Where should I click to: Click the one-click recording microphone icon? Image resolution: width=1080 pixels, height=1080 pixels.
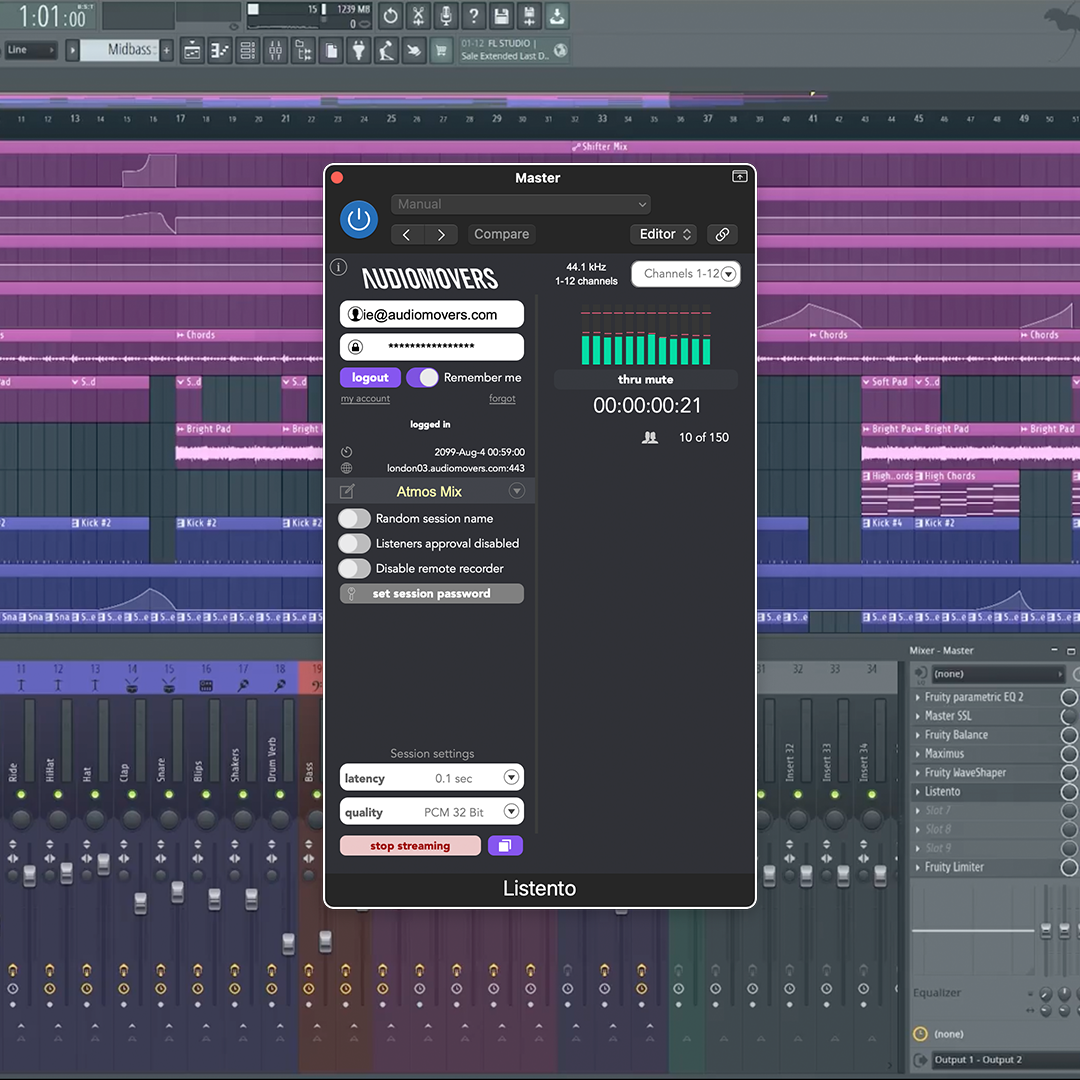pos(446,15)
